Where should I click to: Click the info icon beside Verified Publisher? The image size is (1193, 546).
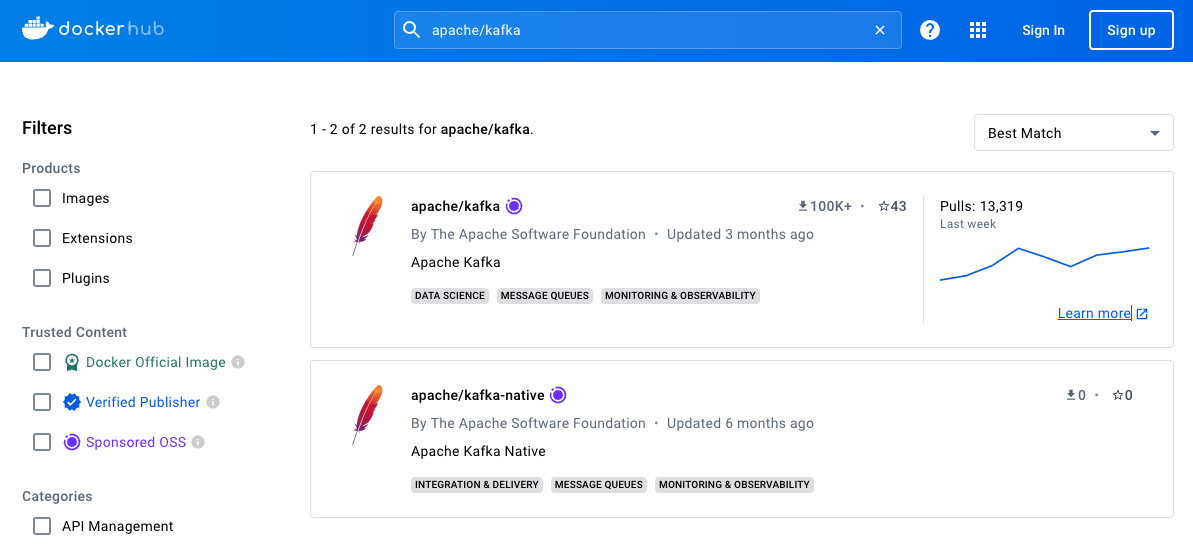pyautogui.click(x=213, y=402)
